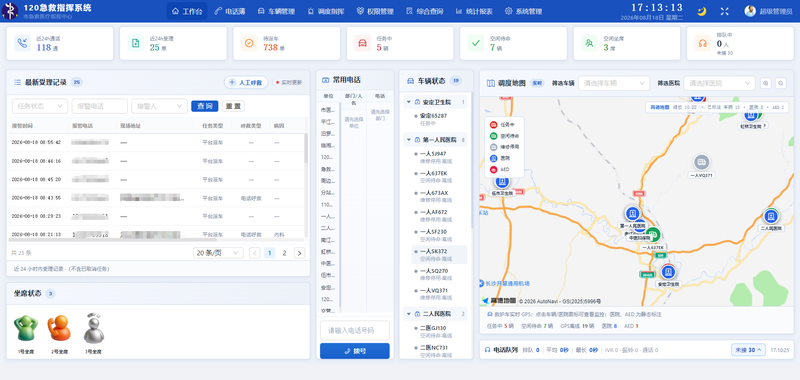Click the 一人VQ371 ambulance marker on map
This screenshot has width=800, height=380.
coord(702,163)
